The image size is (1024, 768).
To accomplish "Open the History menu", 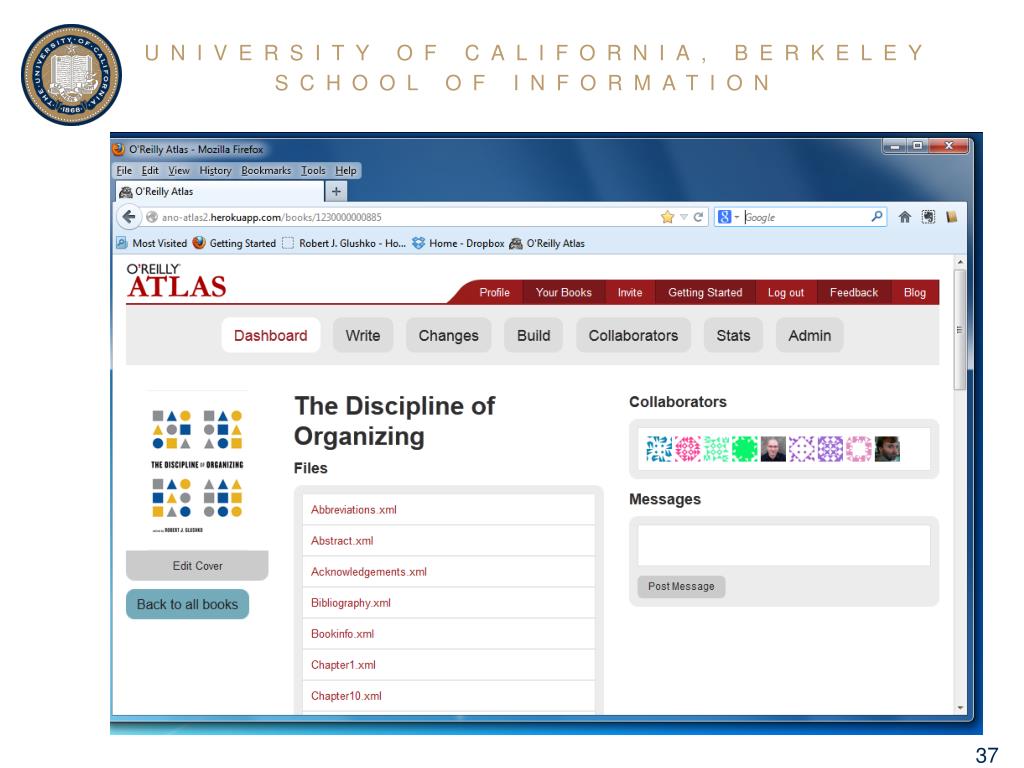I will 216,170.
